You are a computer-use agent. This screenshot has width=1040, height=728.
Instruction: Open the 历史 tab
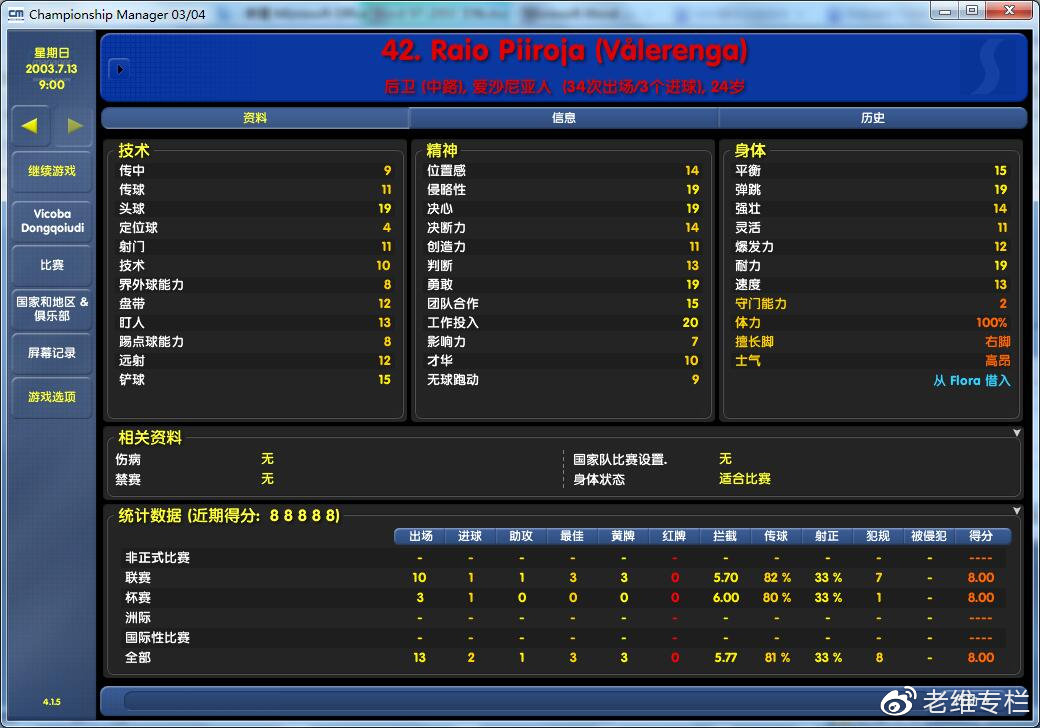872,118
